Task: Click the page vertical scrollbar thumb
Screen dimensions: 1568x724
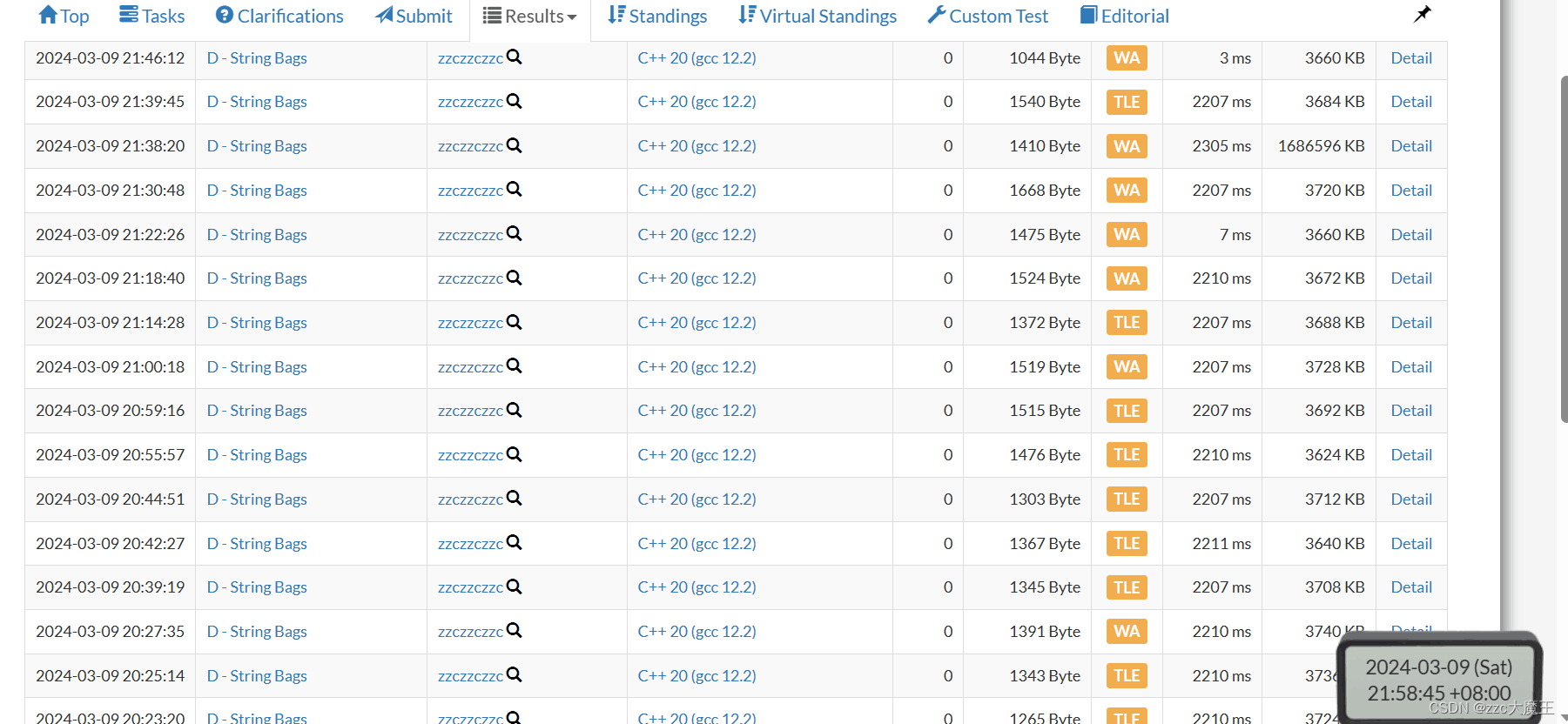Action: pyautogui.click(x=1564, y=249)
